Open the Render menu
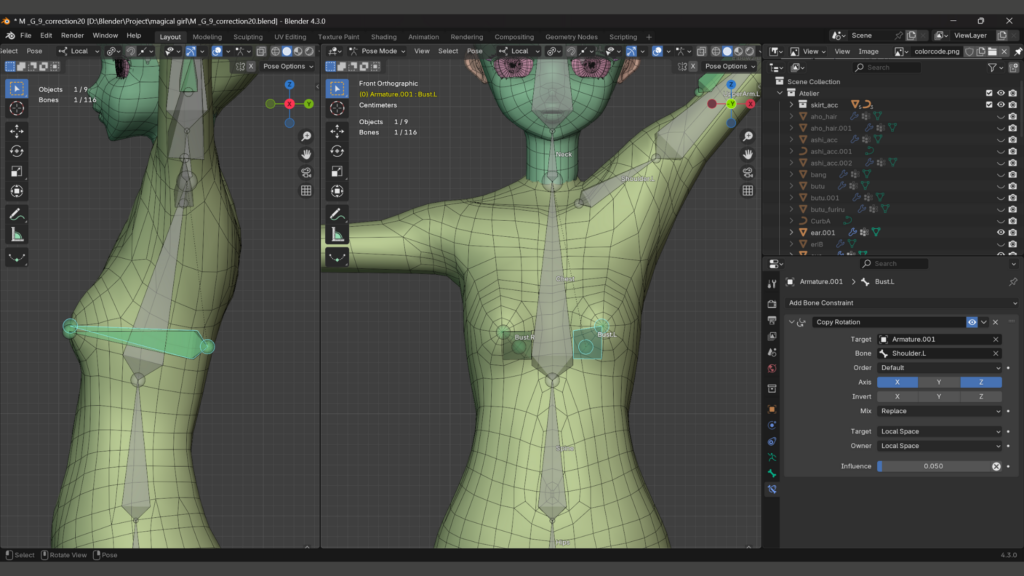 coord(72,35)
